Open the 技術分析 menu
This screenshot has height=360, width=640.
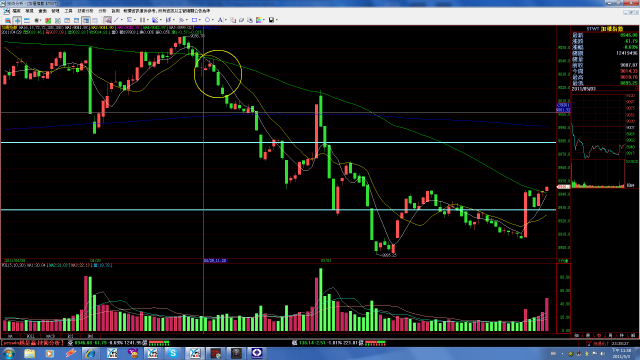85,11
